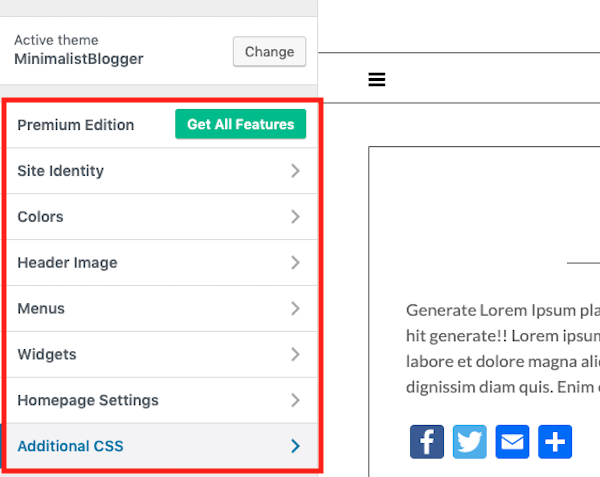600x477 pixels.
Task: Click the Homepage Settings chevron arrow
Action: click(x=295, y=401)
